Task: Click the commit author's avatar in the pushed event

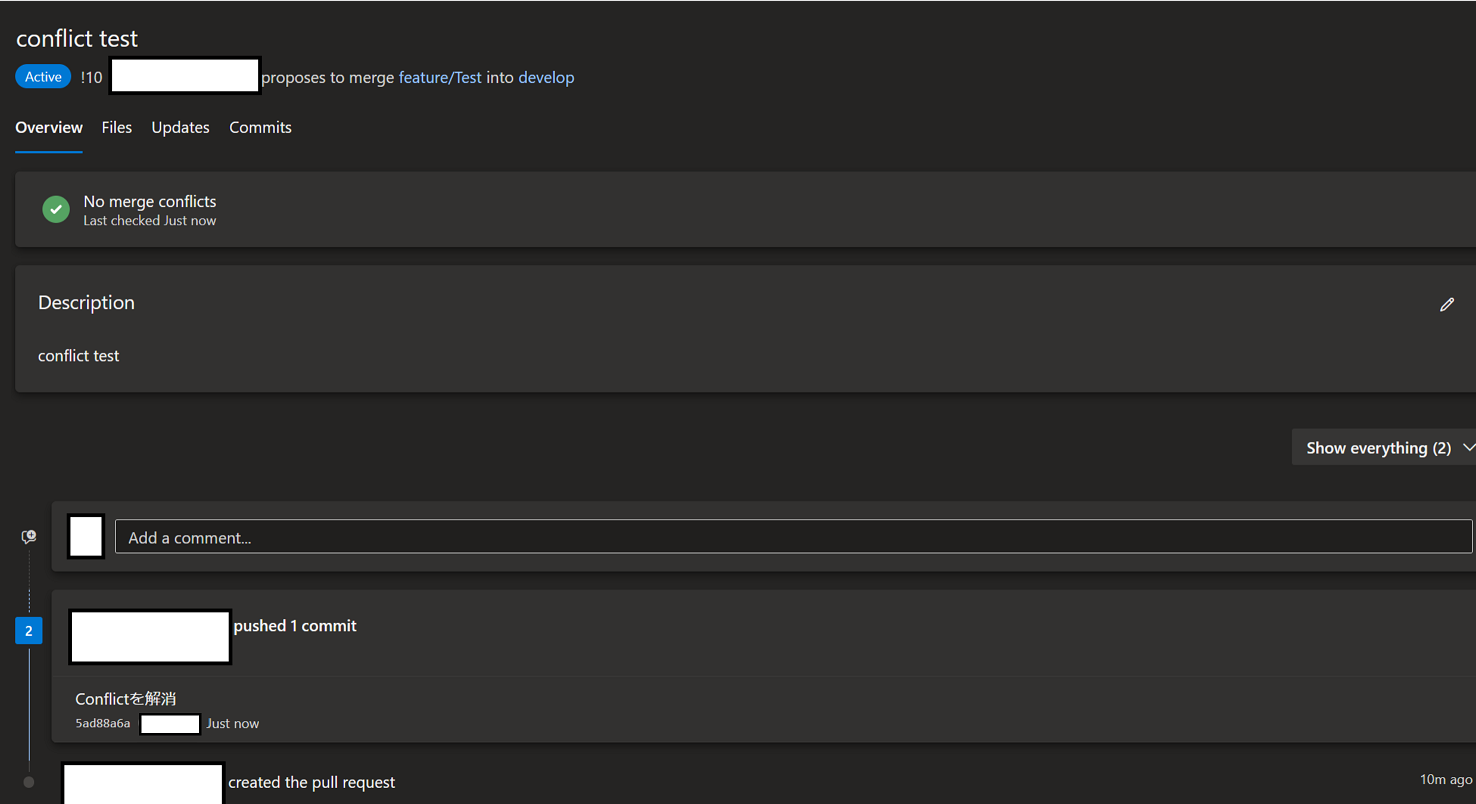Action: [x=149, y=636]
